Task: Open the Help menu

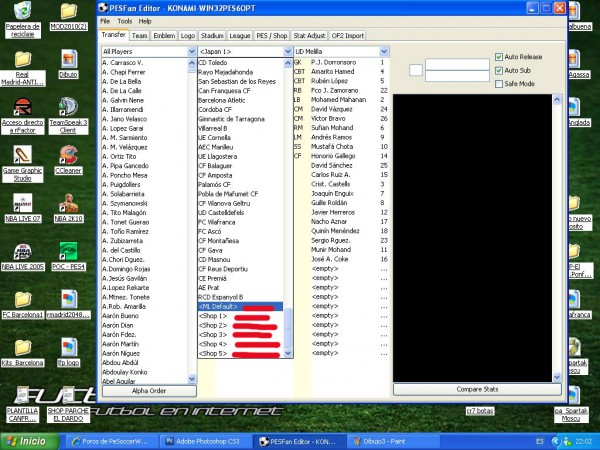Action: (x=145, y=21)
